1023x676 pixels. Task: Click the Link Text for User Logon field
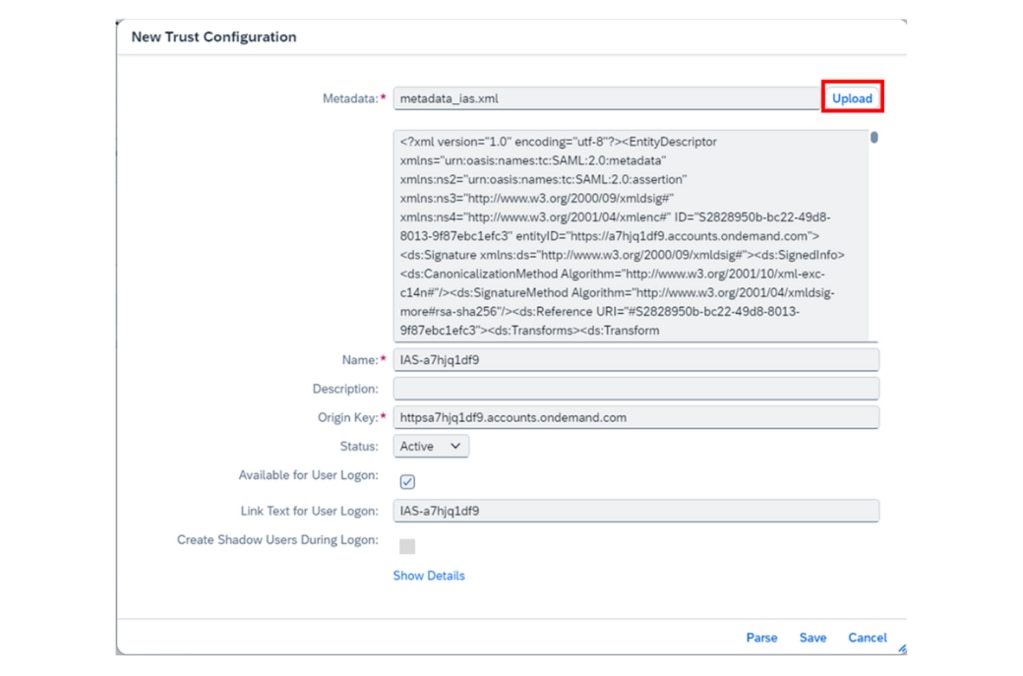[635, 511]
